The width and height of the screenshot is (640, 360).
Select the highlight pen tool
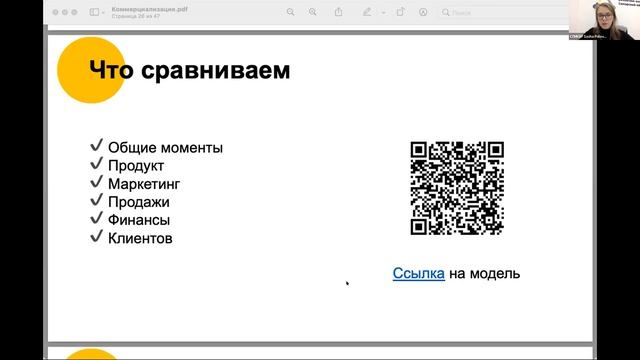point(367,12)
